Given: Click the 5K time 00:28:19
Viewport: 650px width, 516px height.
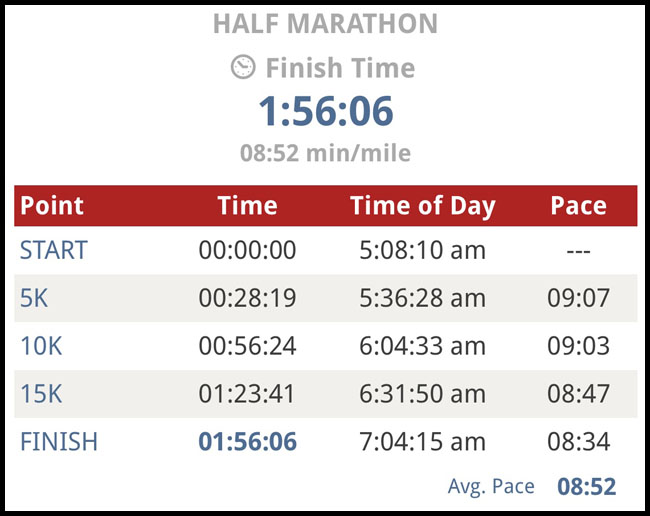Looking at the screenshot, I should coord(247,298).
